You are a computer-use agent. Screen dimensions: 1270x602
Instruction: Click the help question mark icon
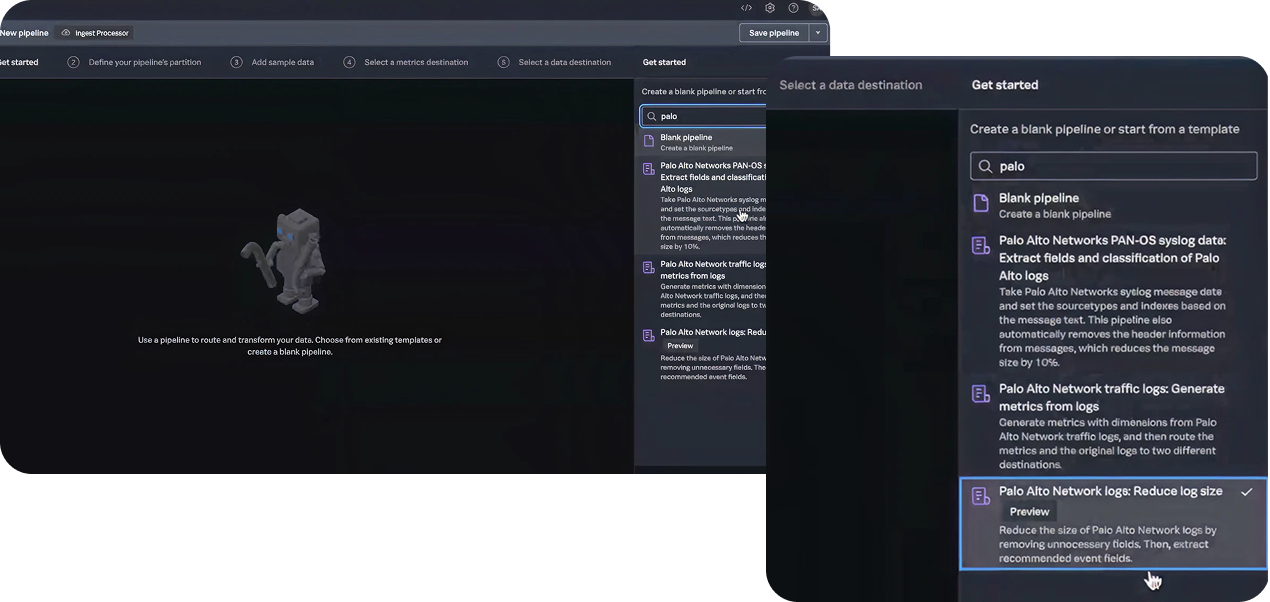tap(793, 8)
